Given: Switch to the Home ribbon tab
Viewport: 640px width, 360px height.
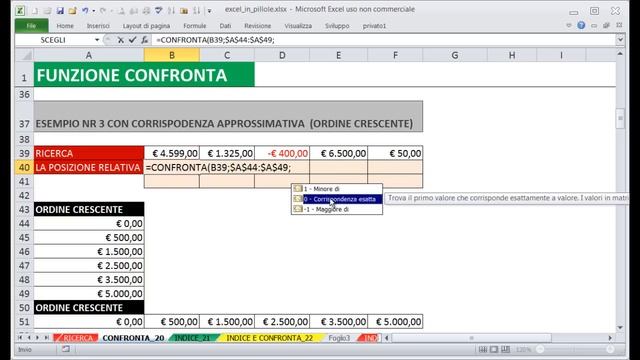Looking at the screenshot, I should point(65,26).
